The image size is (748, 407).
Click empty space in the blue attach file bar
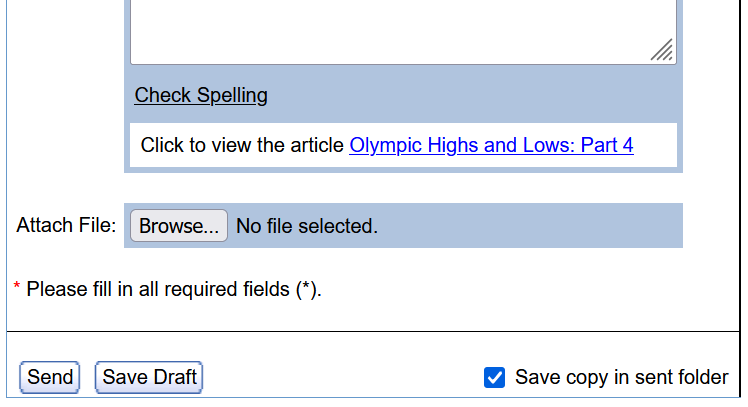(x=530, y=226)
